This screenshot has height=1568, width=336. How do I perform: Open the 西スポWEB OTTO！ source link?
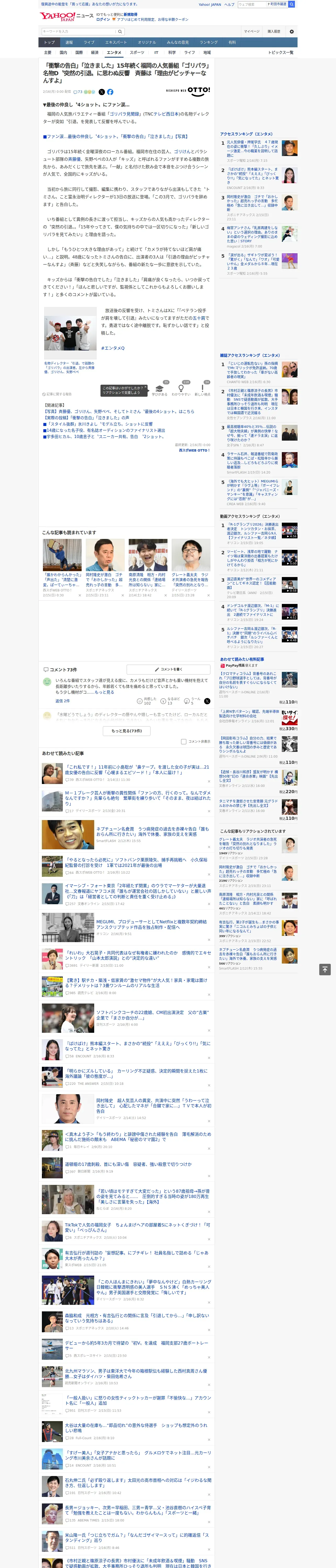(x=194, y=451)
